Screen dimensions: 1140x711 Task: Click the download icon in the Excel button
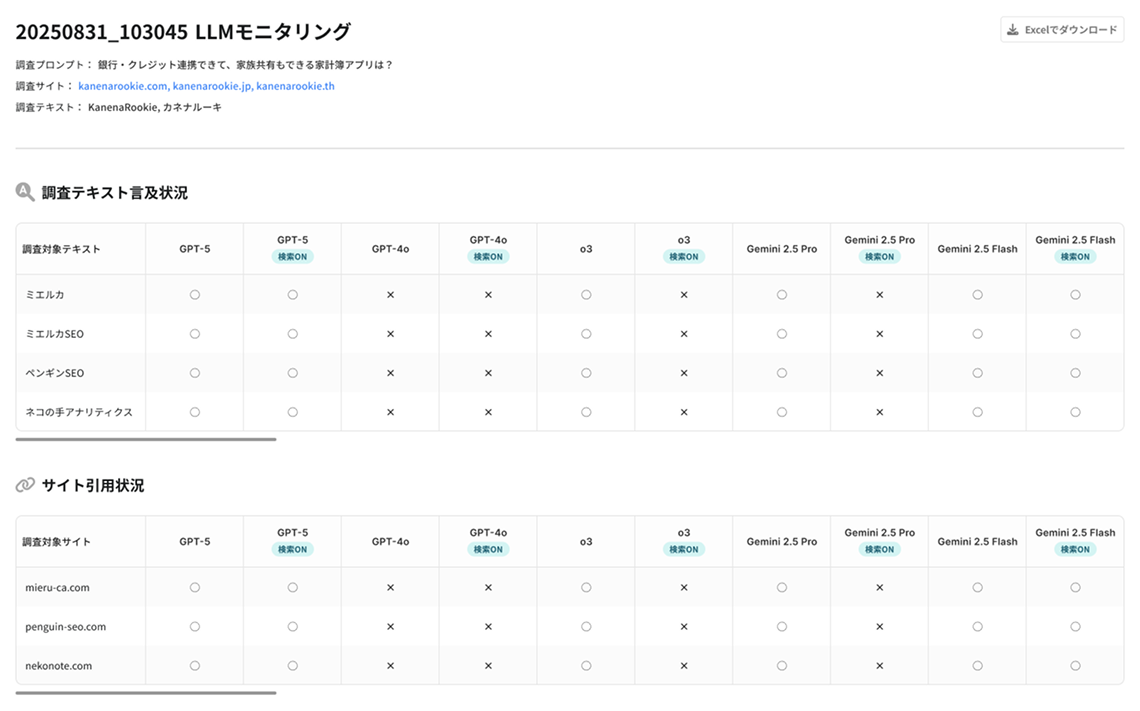point(1013,30)
